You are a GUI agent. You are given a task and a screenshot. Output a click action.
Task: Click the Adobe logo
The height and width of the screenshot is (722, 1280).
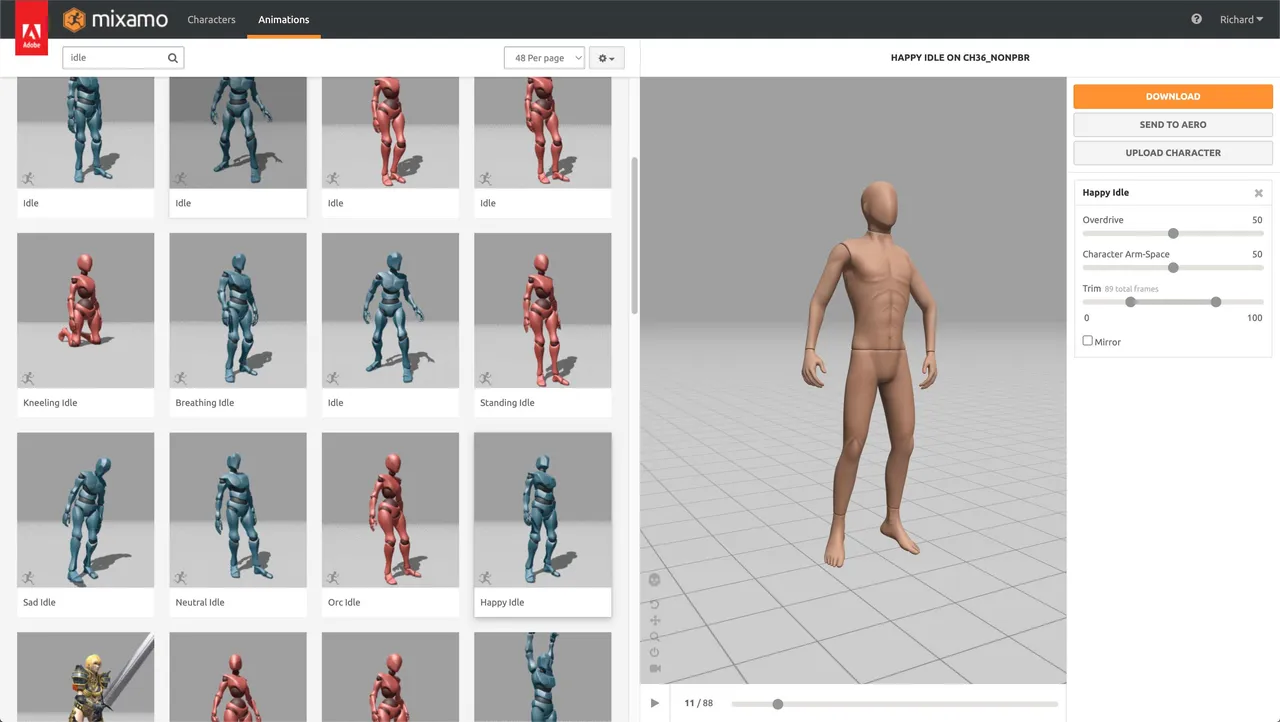tap(31, 27)
